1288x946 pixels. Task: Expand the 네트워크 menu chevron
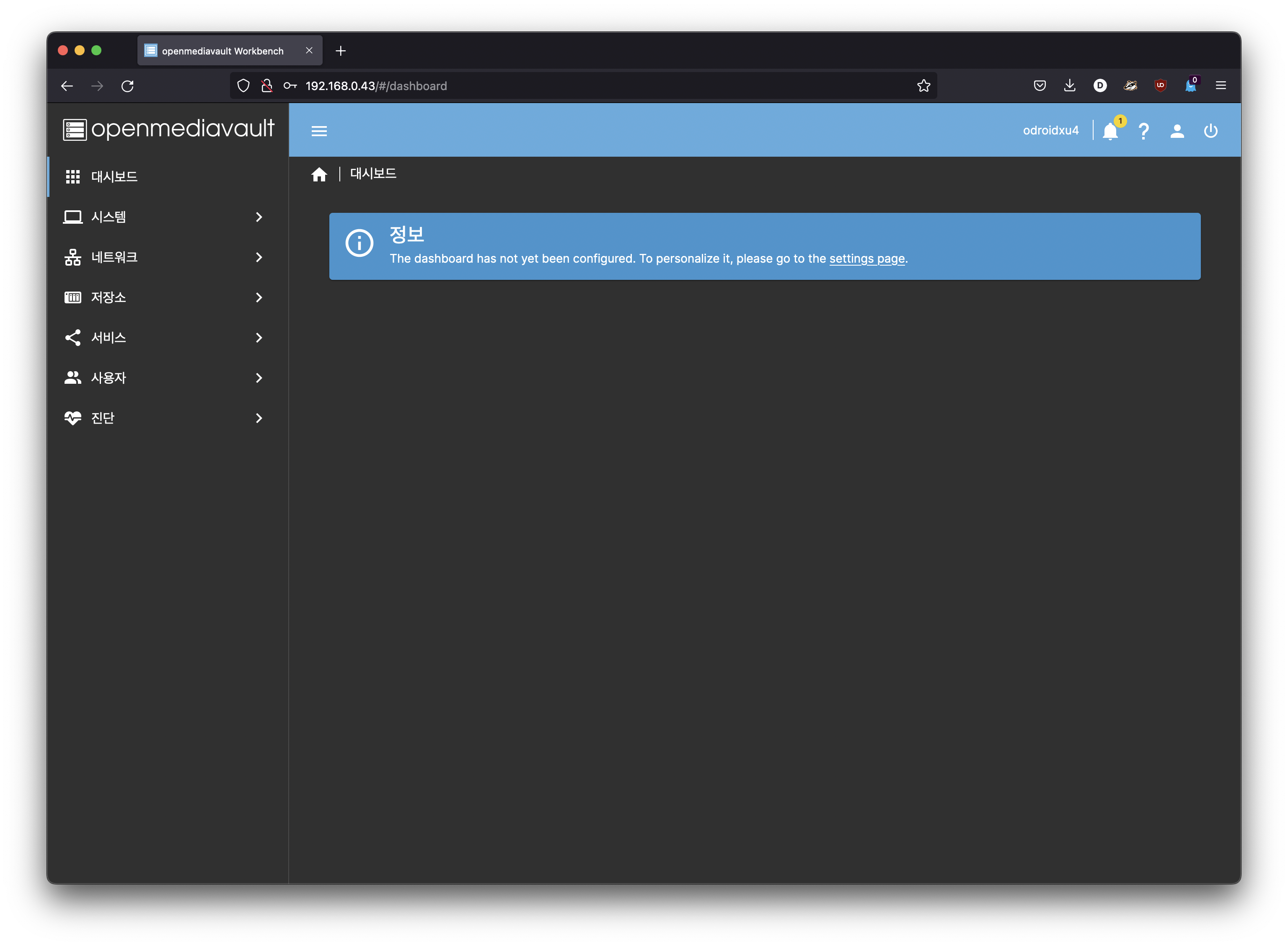(259, 257)
